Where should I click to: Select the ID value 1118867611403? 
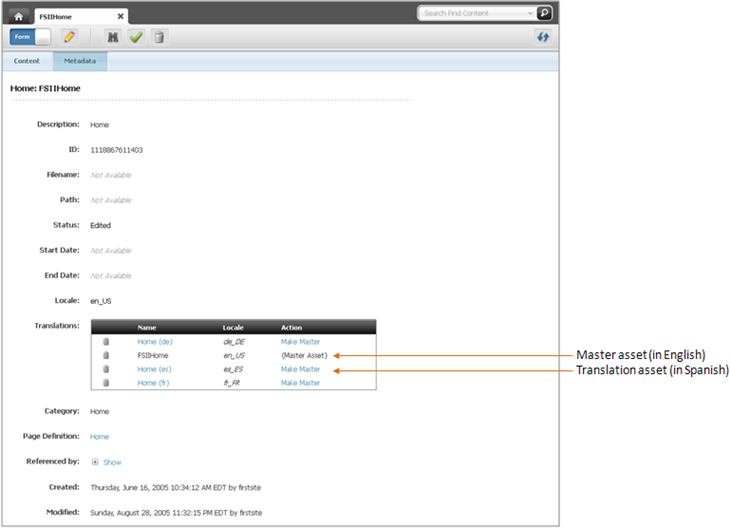(x=116, y=150)
